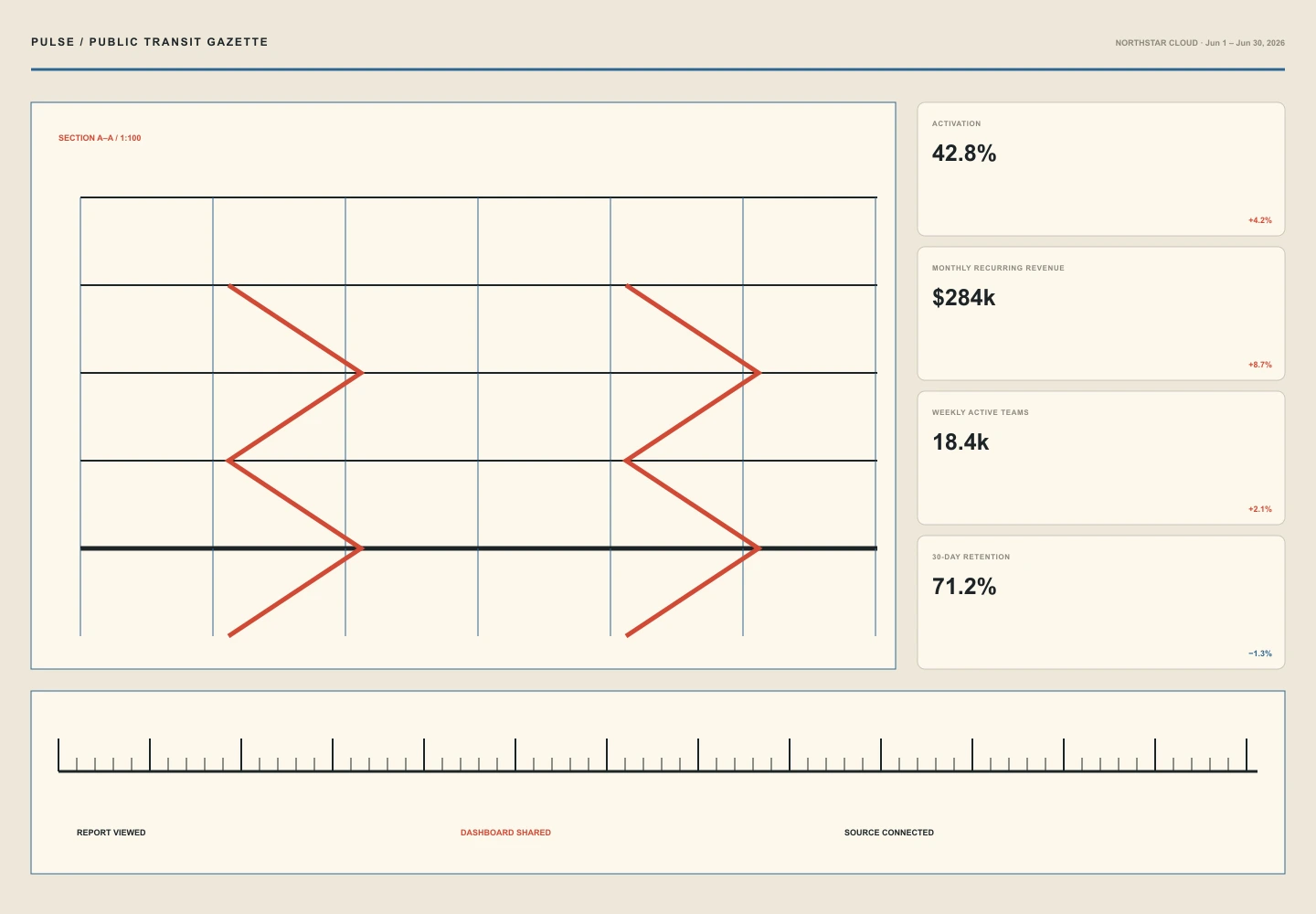
Task: Click the +2.1% change indicator
Action: click(1259, 509)
